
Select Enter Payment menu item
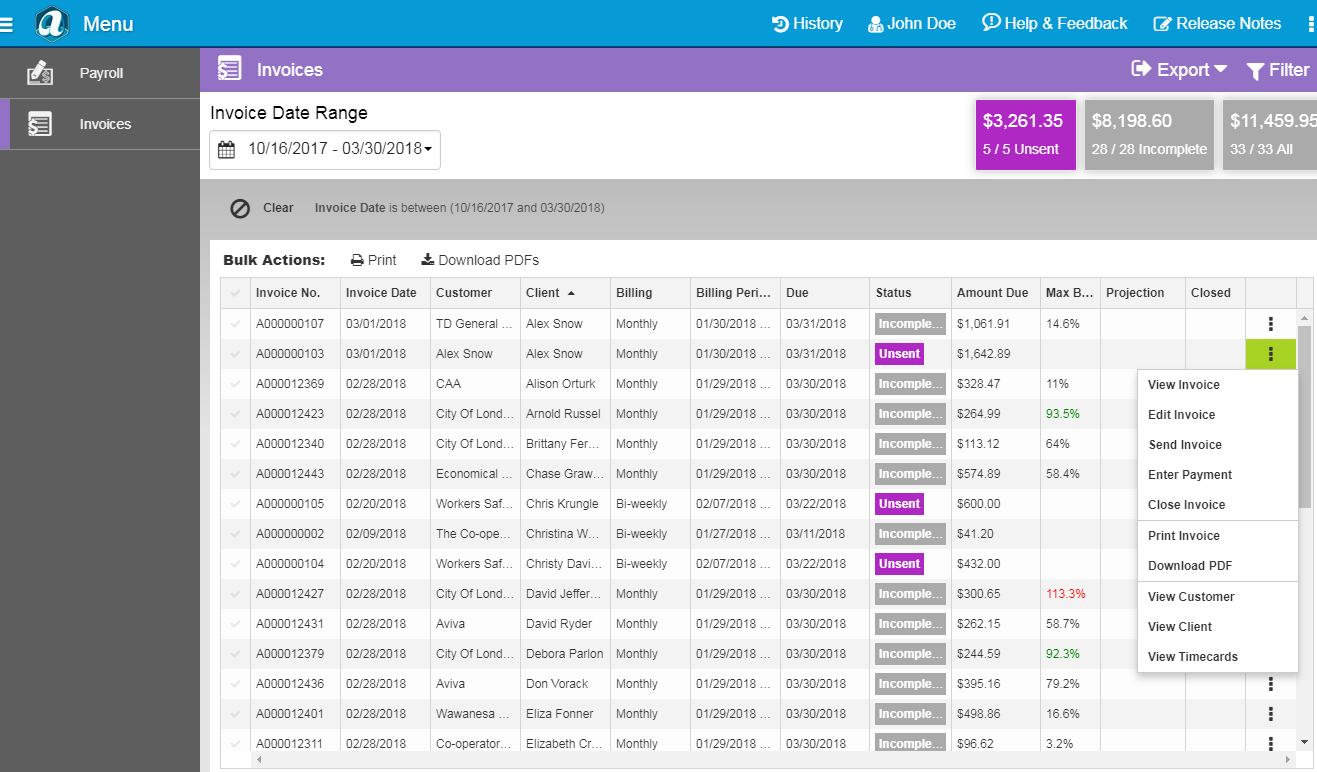tap(1217, 475)
